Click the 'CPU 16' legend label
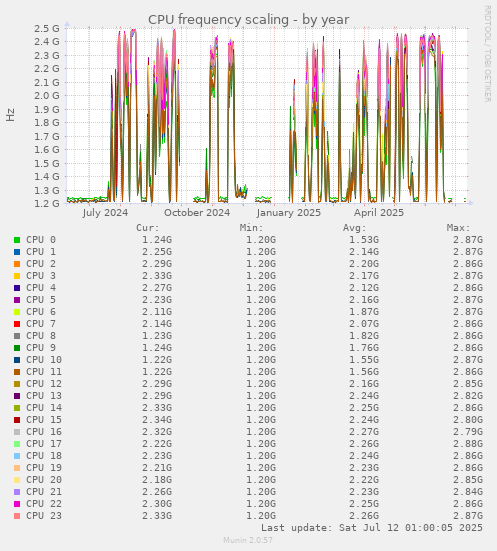Screen dimensions: 497x551 tap(44, 432)
